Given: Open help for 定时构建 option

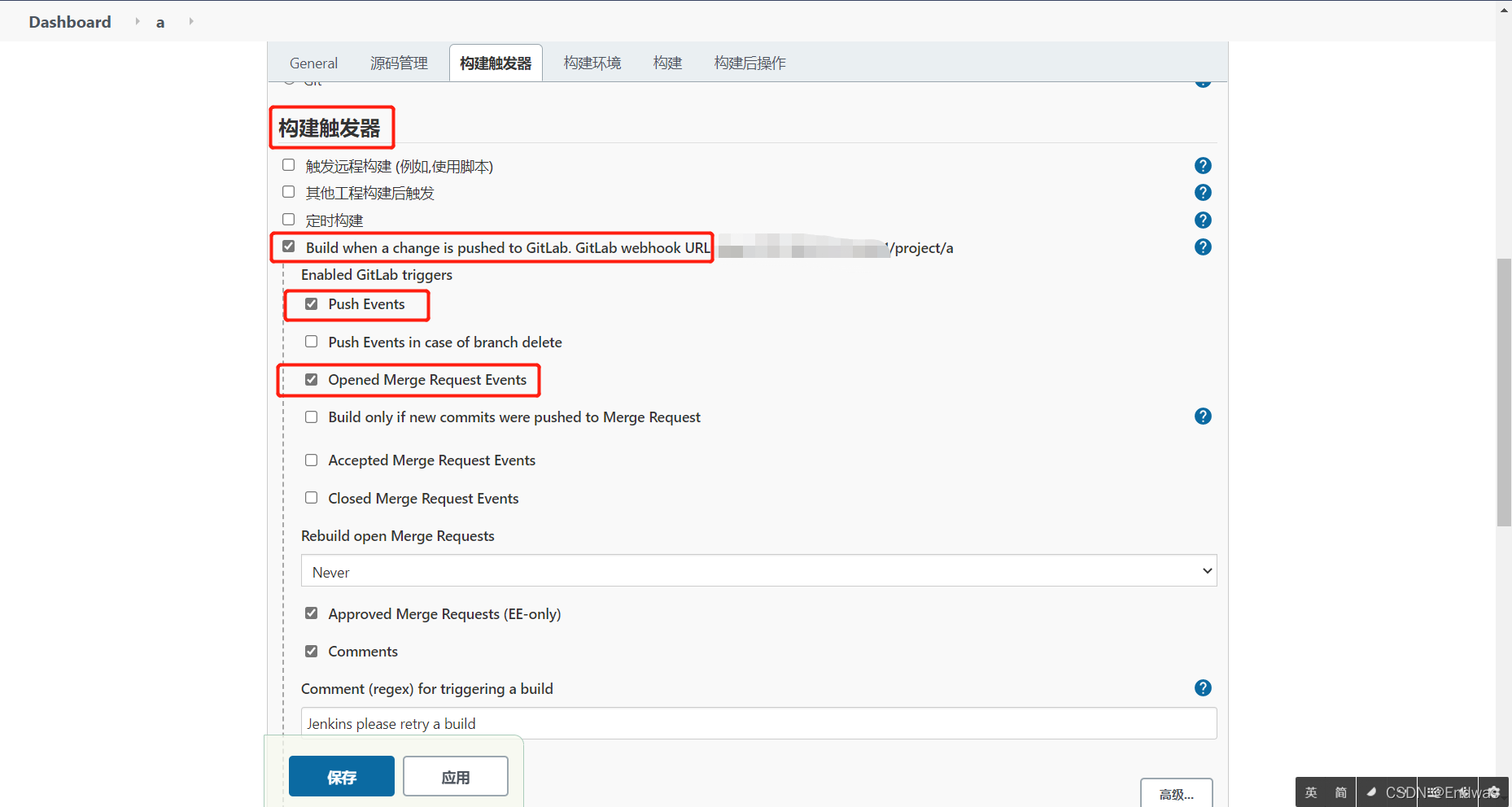Looking at the screenshot, I should (1203, 220).
